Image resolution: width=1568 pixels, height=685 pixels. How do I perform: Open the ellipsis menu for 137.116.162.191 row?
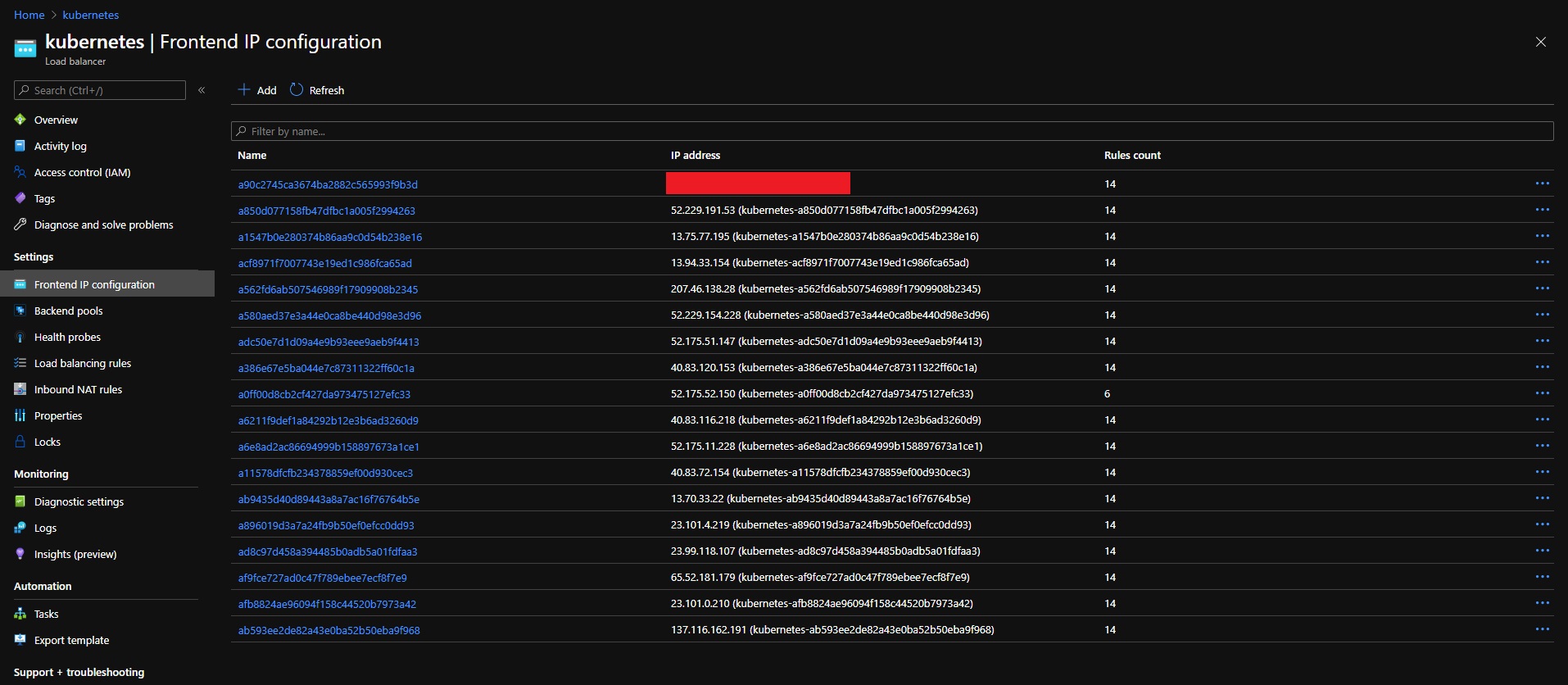[x=1542, y=629]
